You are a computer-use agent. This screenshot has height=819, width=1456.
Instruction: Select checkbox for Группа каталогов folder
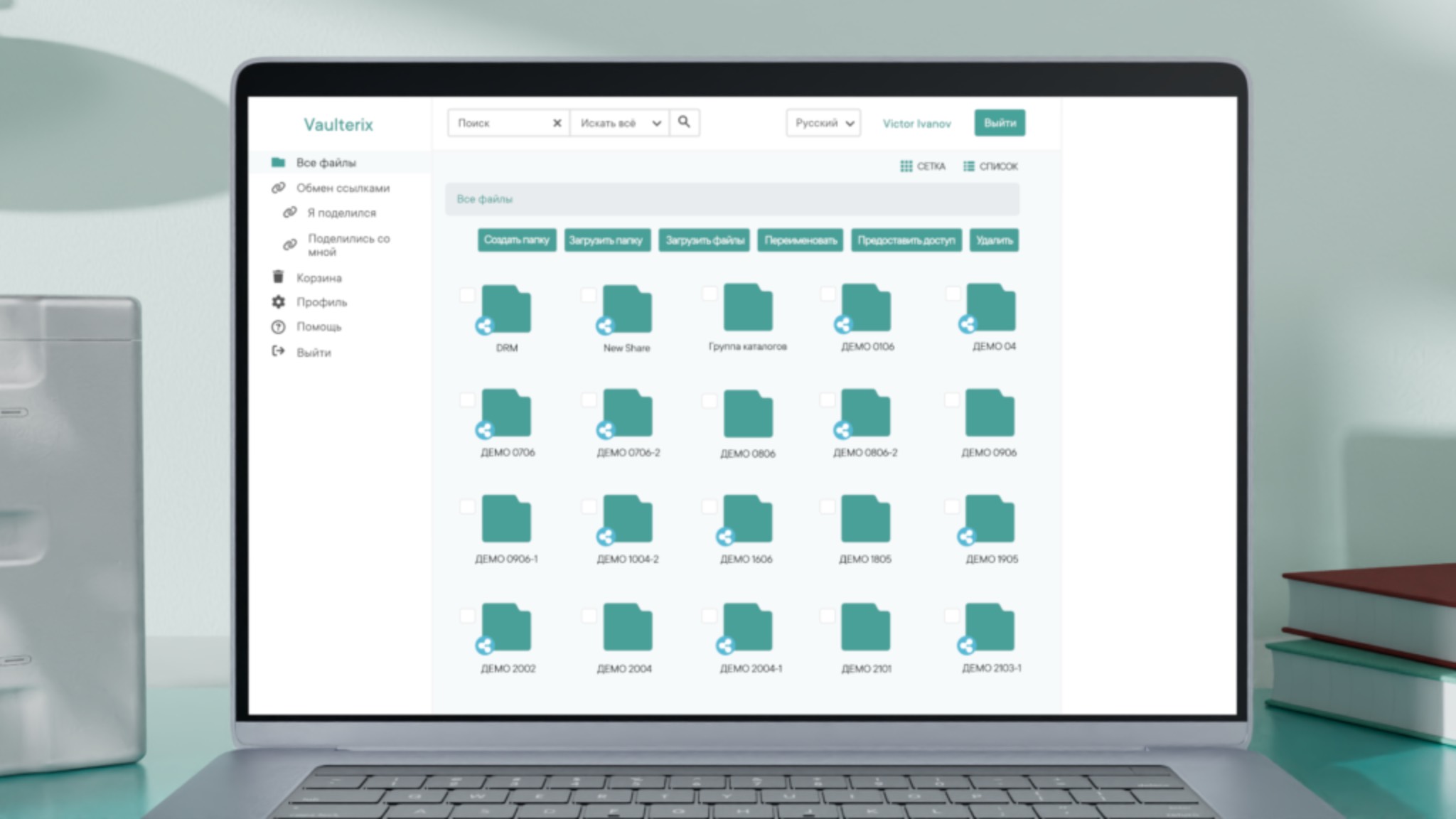(x=709, y=294)
